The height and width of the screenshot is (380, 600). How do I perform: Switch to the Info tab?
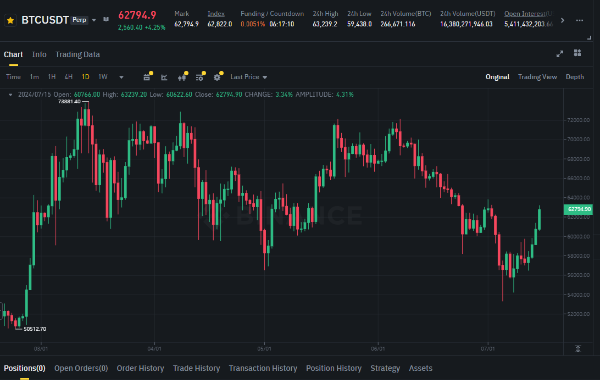pyautogui.click(x=39, y=54)
